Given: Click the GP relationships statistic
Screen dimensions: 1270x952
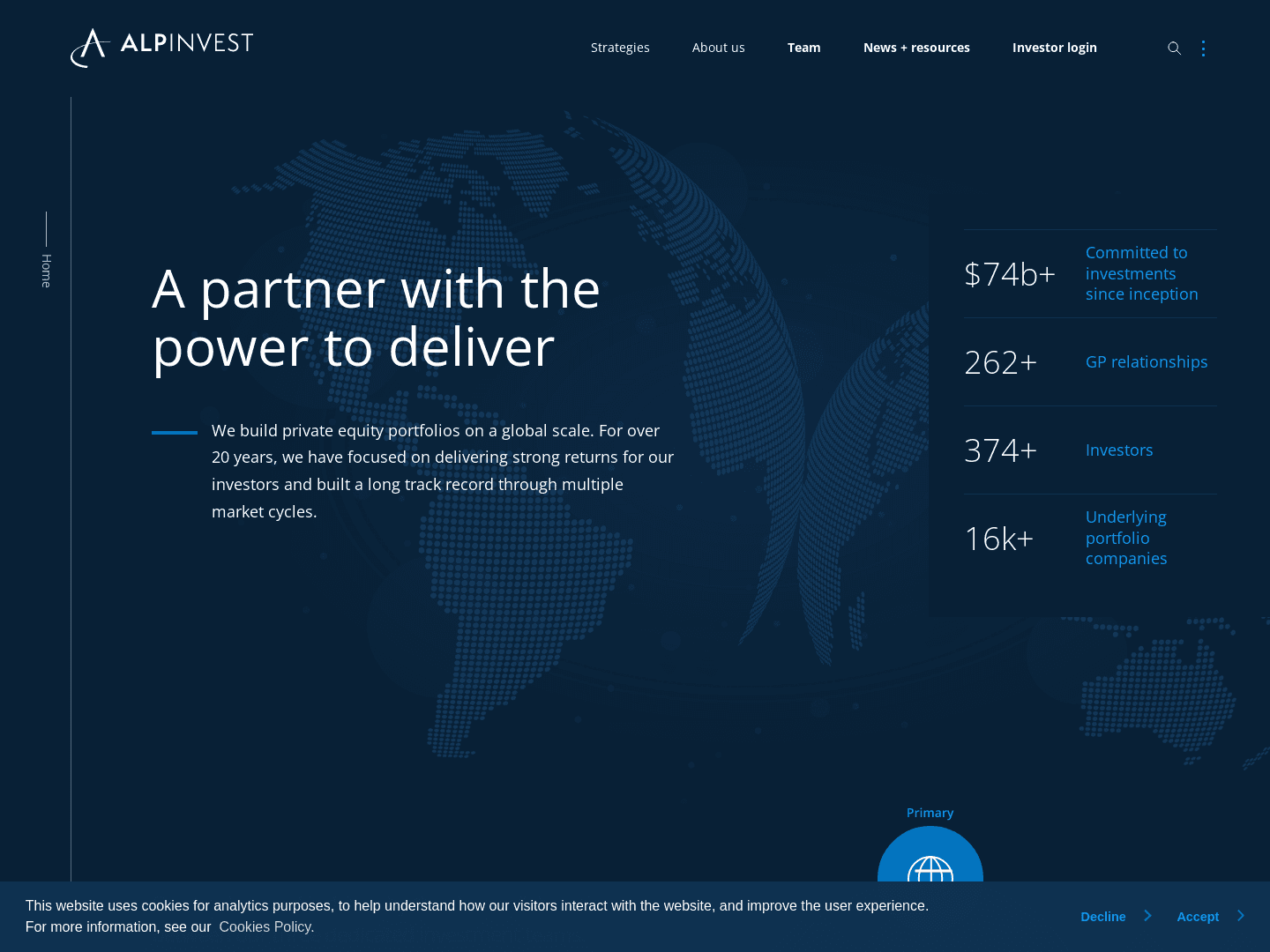Looking at the screenshot, I should tap(1146, 362).
